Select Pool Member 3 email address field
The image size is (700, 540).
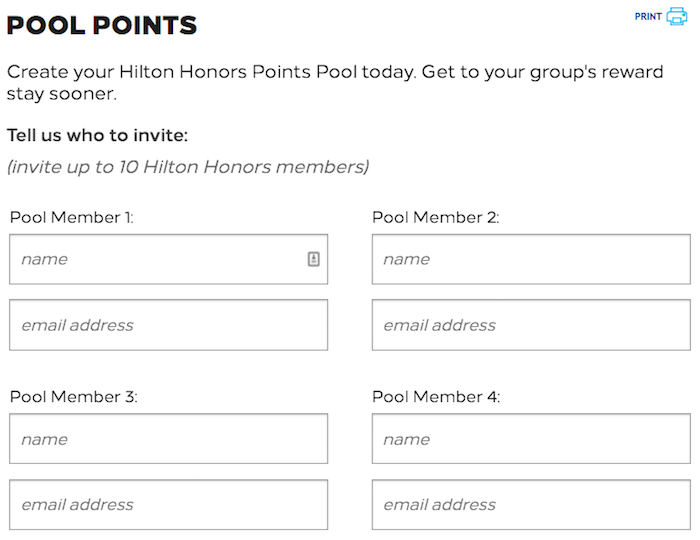(x=168, y=505)
